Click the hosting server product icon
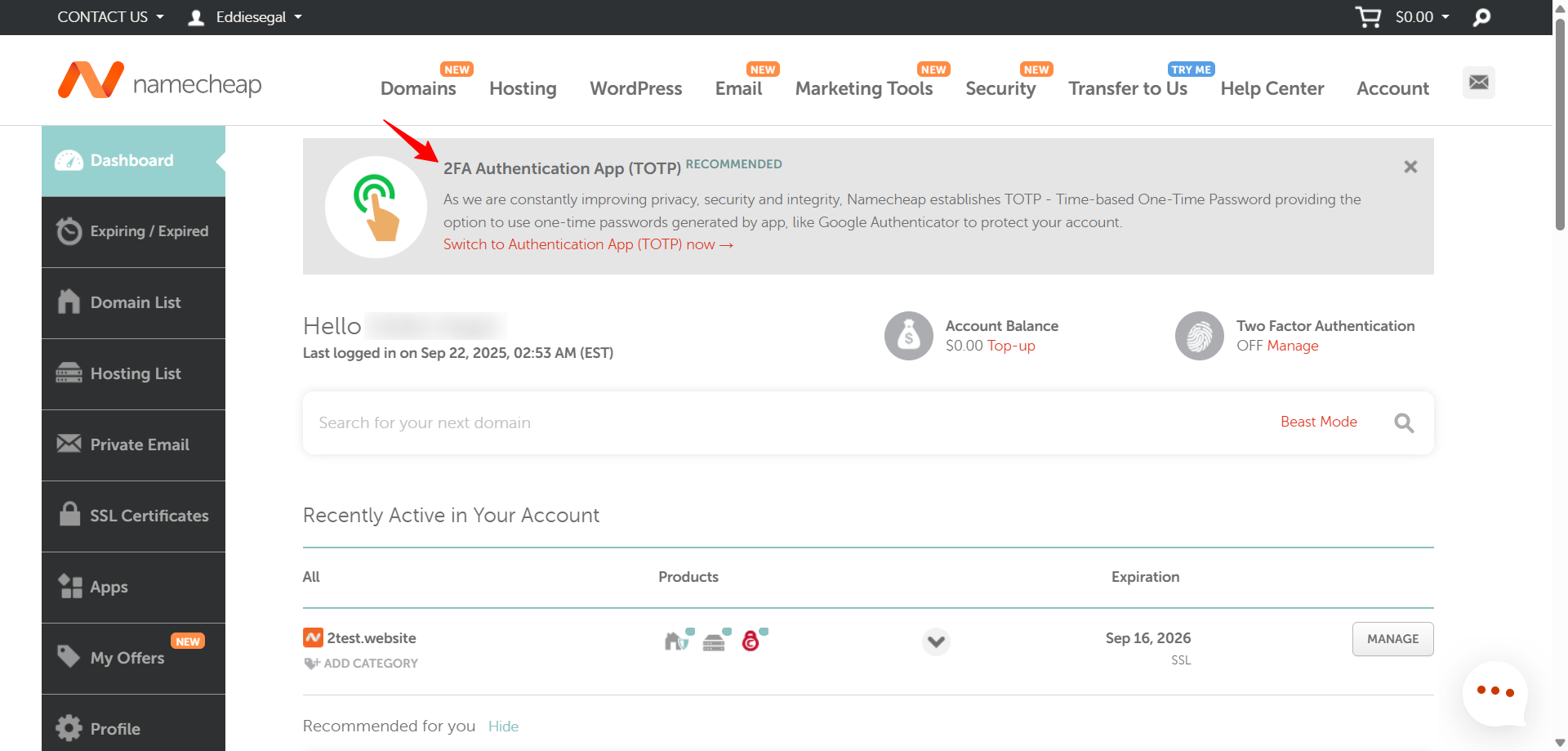This screenshot has height=751, width=1568. 716,641
